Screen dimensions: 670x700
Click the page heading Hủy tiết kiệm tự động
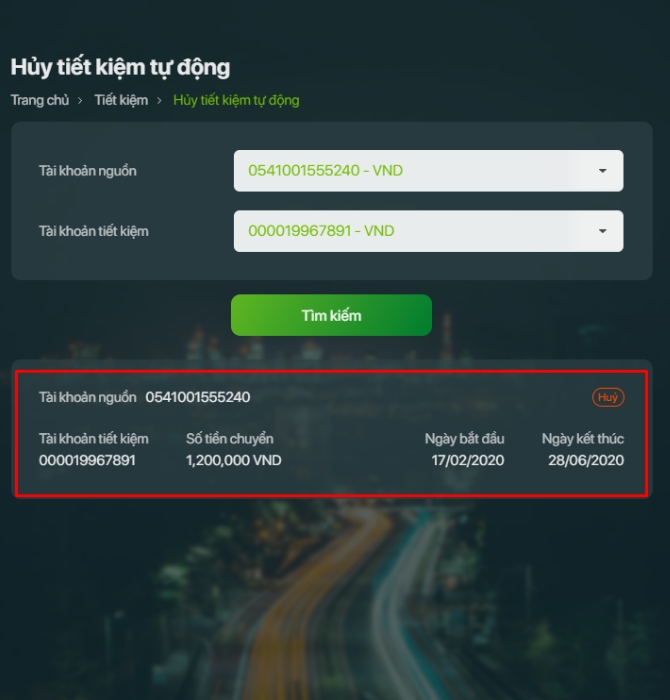(120, 68)
